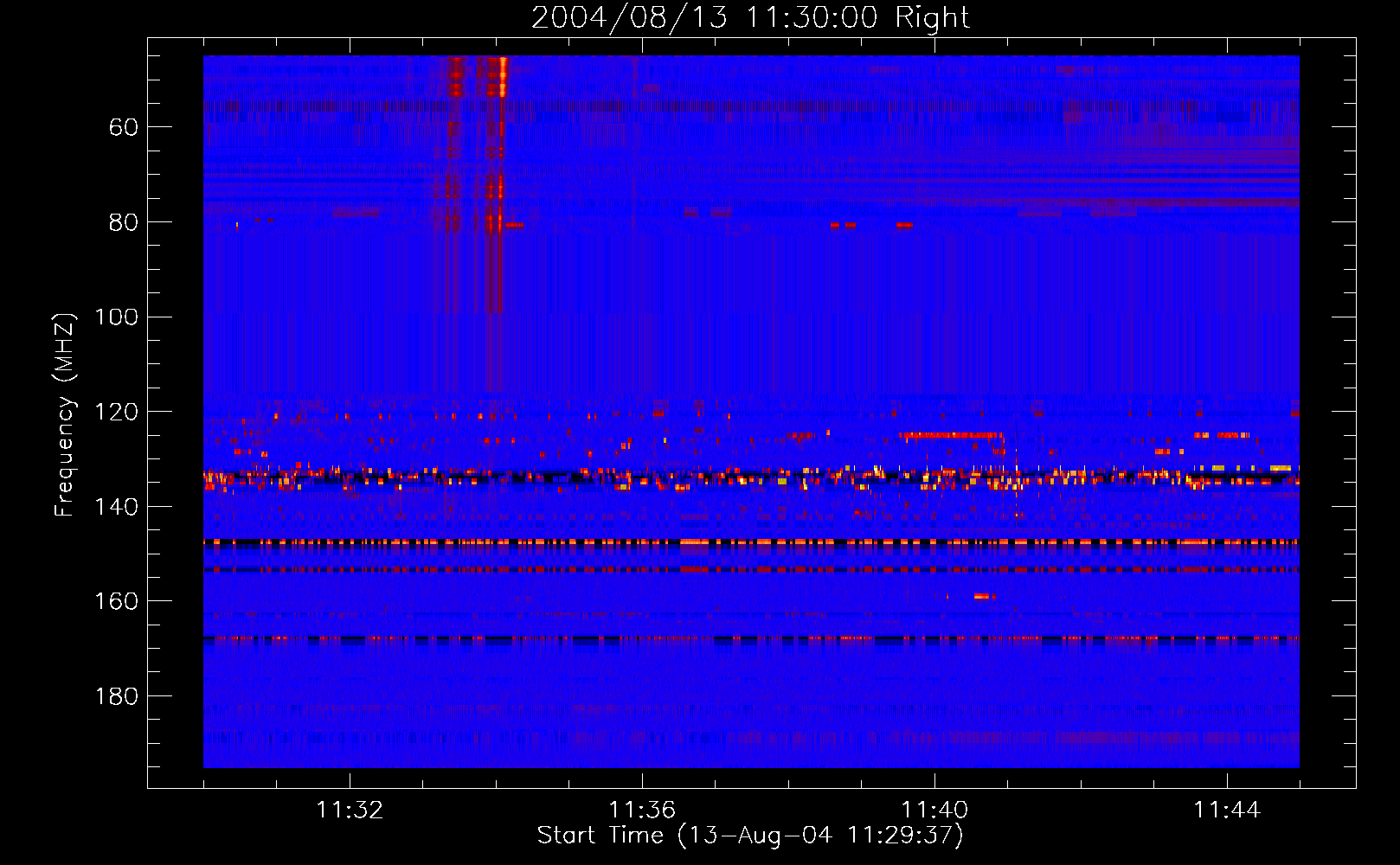Click the 100 frequency tick label
This screenshot has width=1400, height=865.
(x=116, y=317)
